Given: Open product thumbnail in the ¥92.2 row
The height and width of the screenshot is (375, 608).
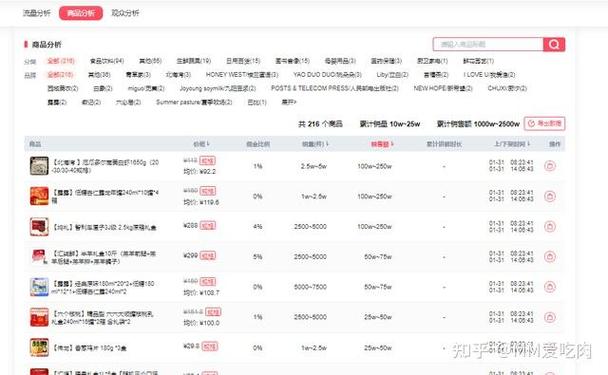Looking at the screenshot, I should point(39,166).
